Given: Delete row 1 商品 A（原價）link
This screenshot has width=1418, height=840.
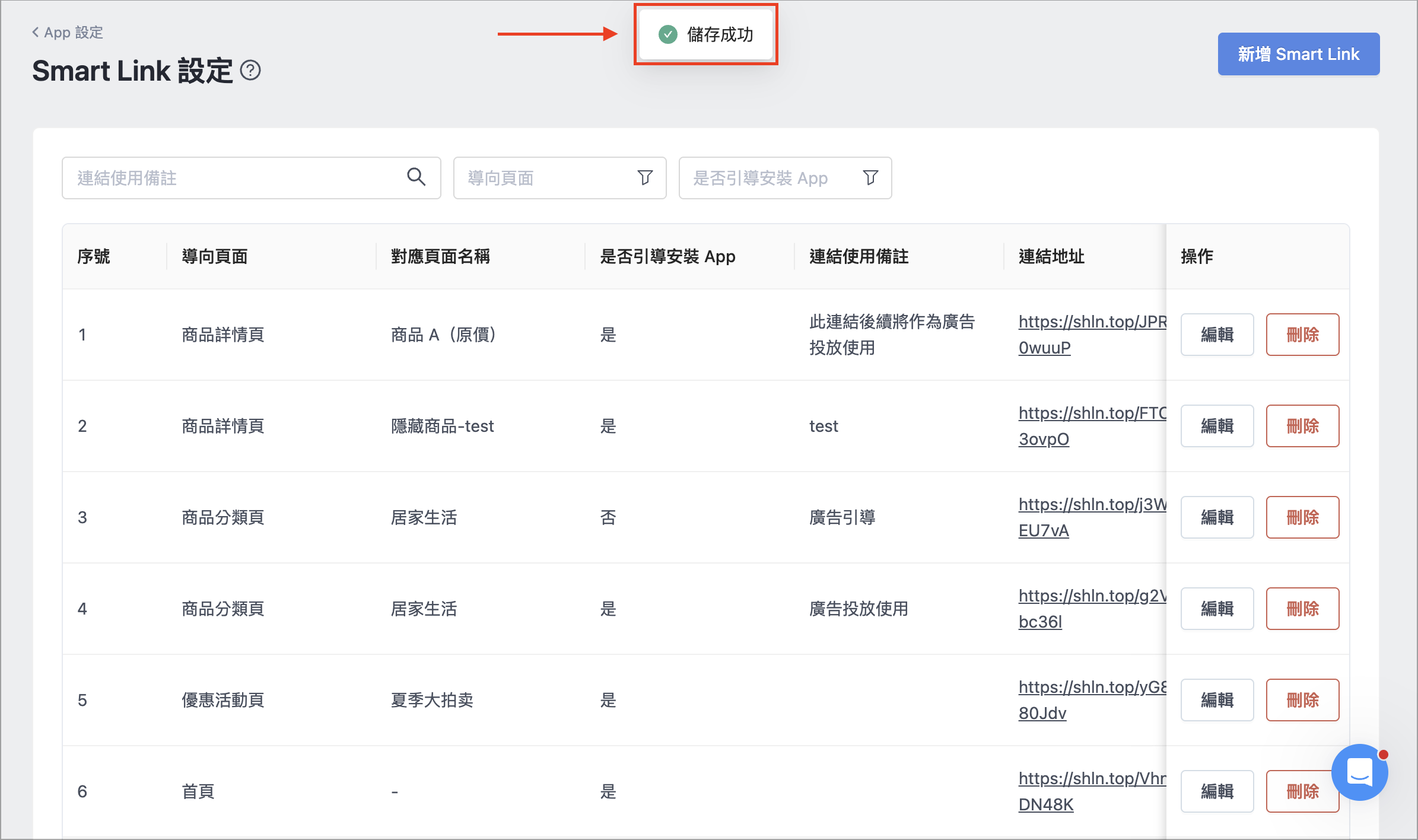Looking at the screenshot, I should [1302, 335].
